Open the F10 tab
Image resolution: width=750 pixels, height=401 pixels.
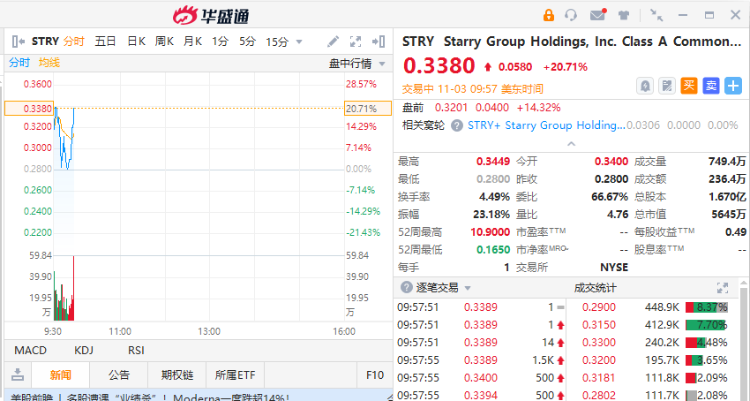pos(375,375)
